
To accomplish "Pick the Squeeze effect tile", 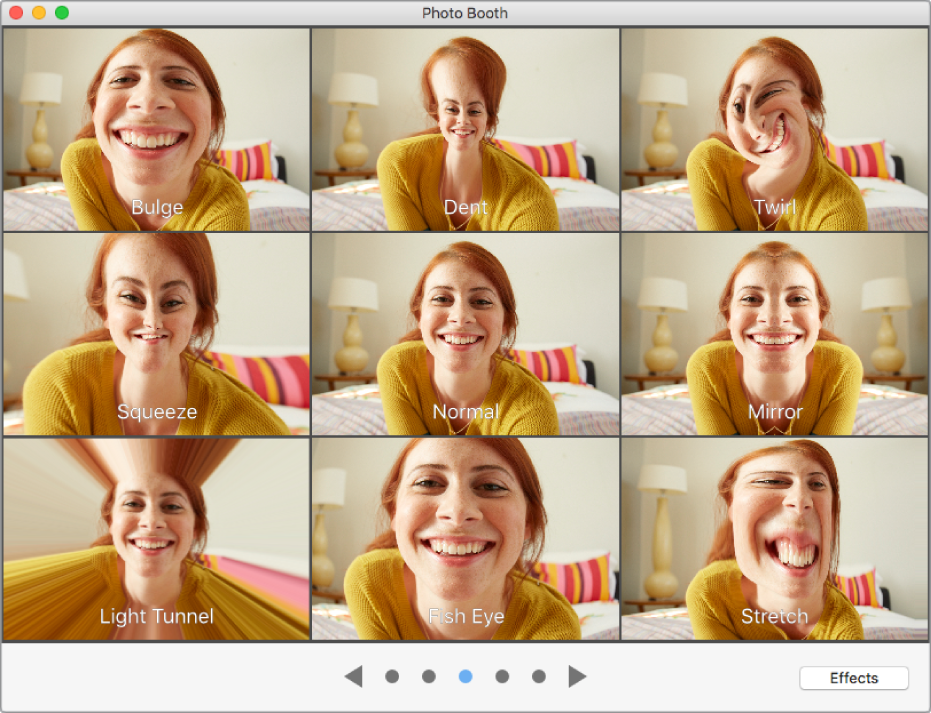I will pos(156,334).
